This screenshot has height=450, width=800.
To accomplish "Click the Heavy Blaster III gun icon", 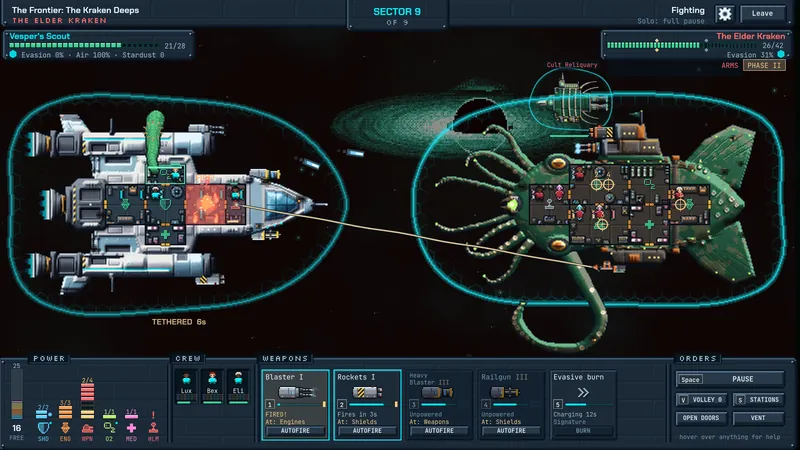I will click(437, 392).
